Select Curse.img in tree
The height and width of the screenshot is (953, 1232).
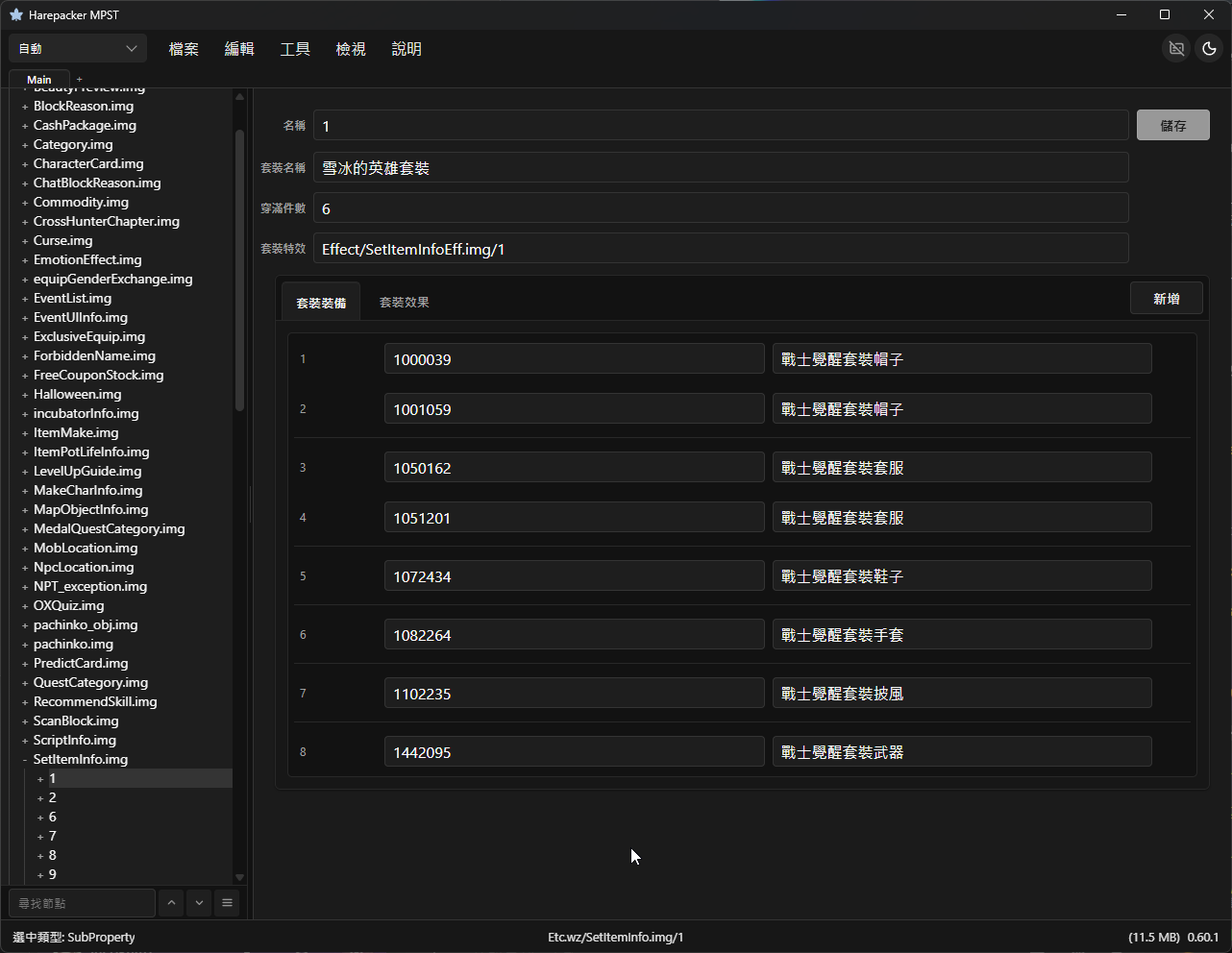(x=63, y=240)
